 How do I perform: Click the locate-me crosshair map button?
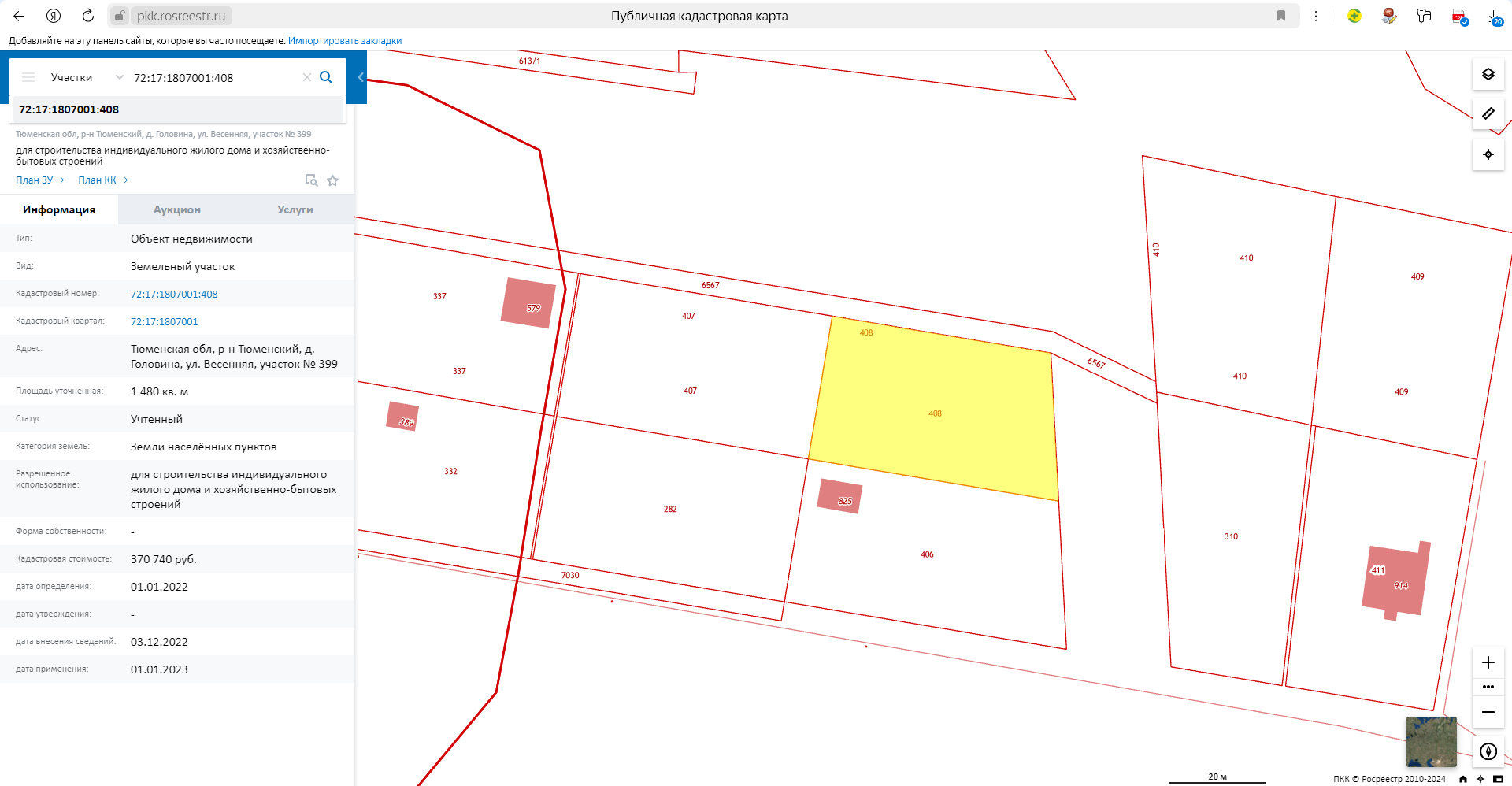pyautogui.click(x=1488, y=154)
